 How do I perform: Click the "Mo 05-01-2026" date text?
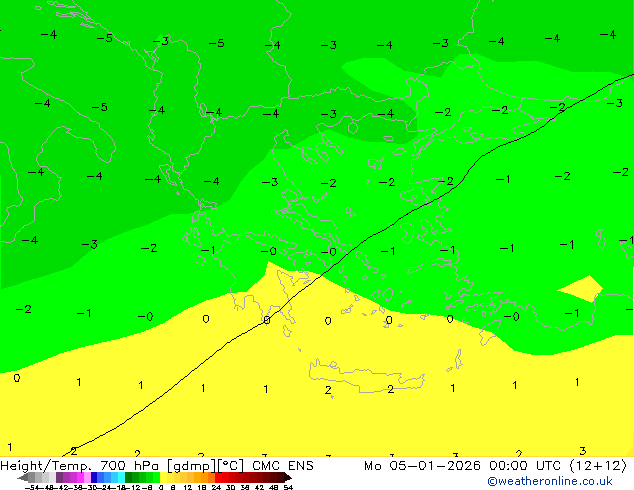(x=422, y=466)
